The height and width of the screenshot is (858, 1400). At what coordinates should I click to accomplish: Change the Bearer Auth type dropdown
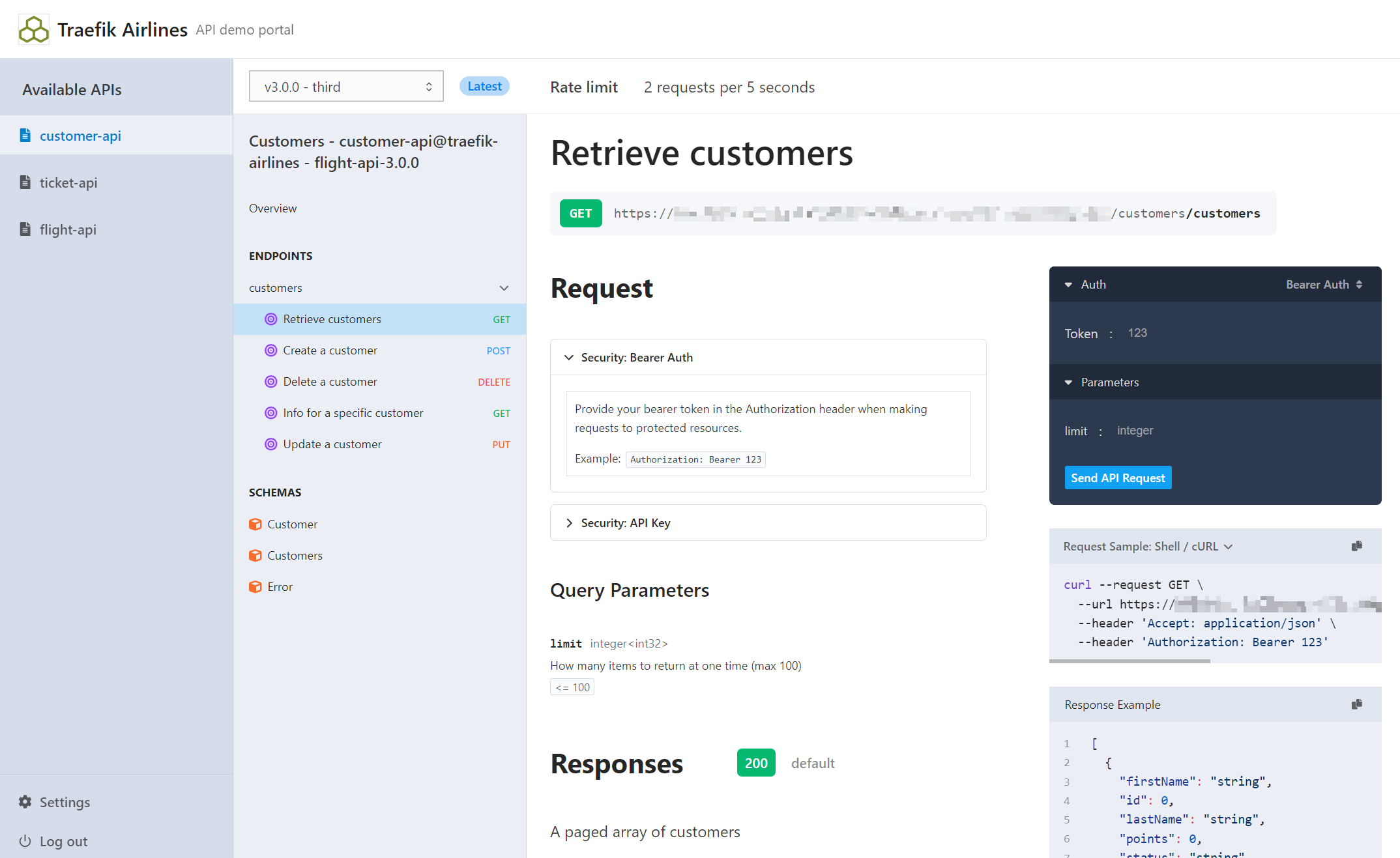1324,285
